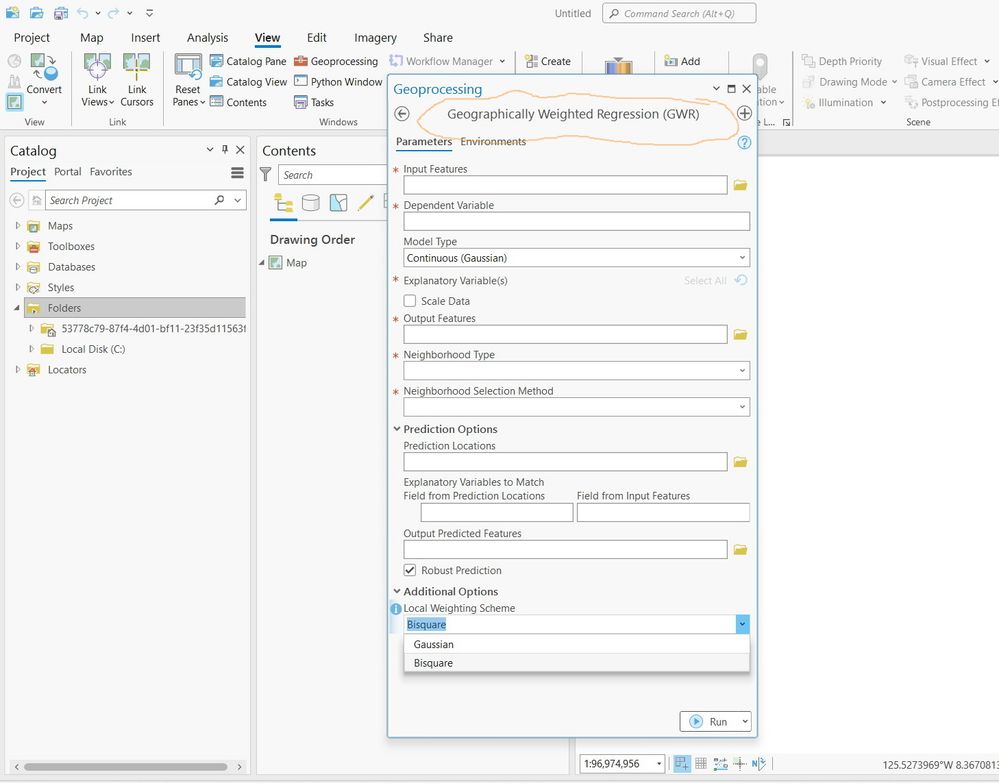Click the Save project icon
Viewport: 999px width, 783px height.
coord(61,13)
